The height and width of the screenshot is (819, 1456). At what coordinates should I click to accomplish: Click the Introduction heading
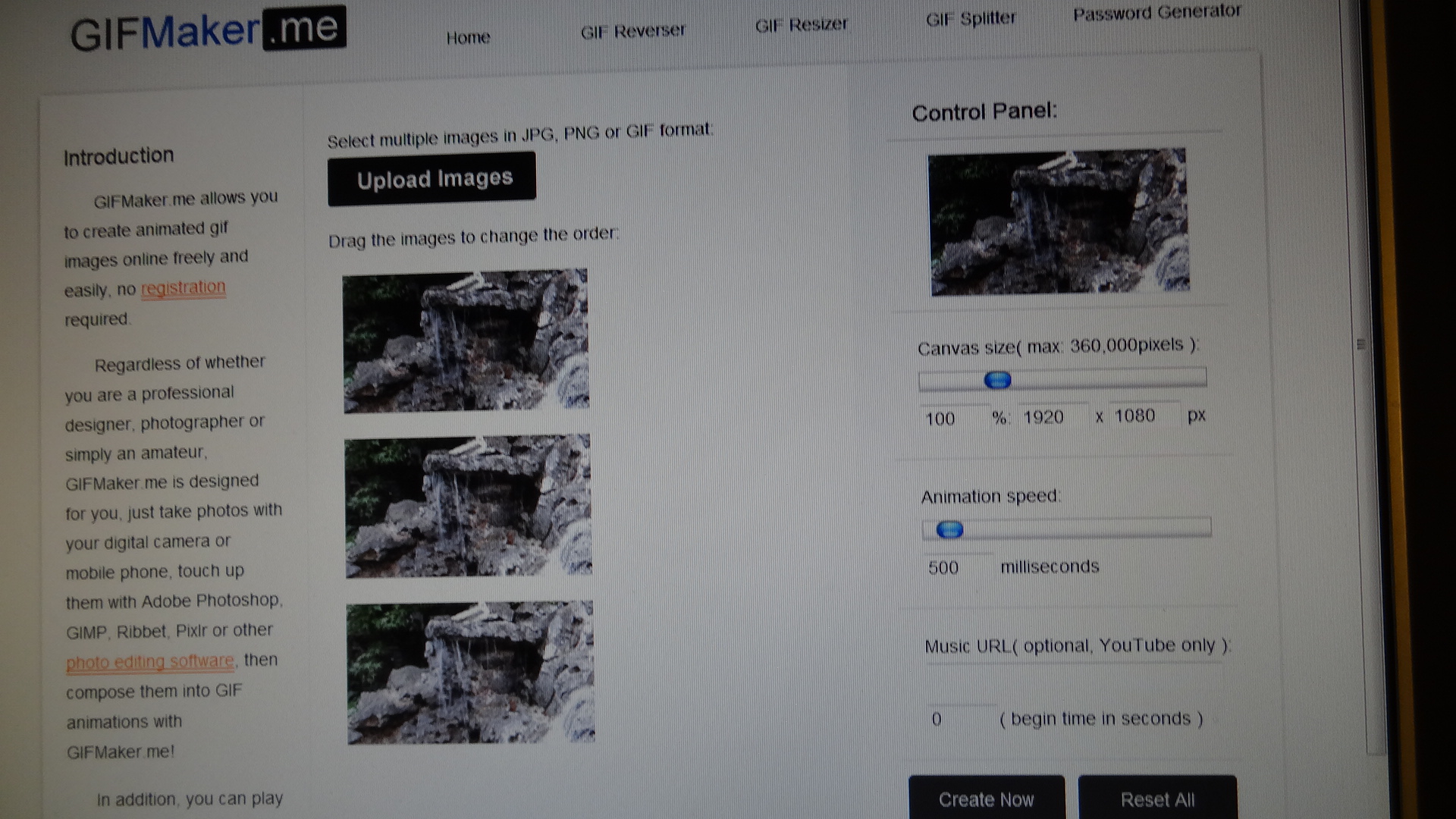coord(119,156)
